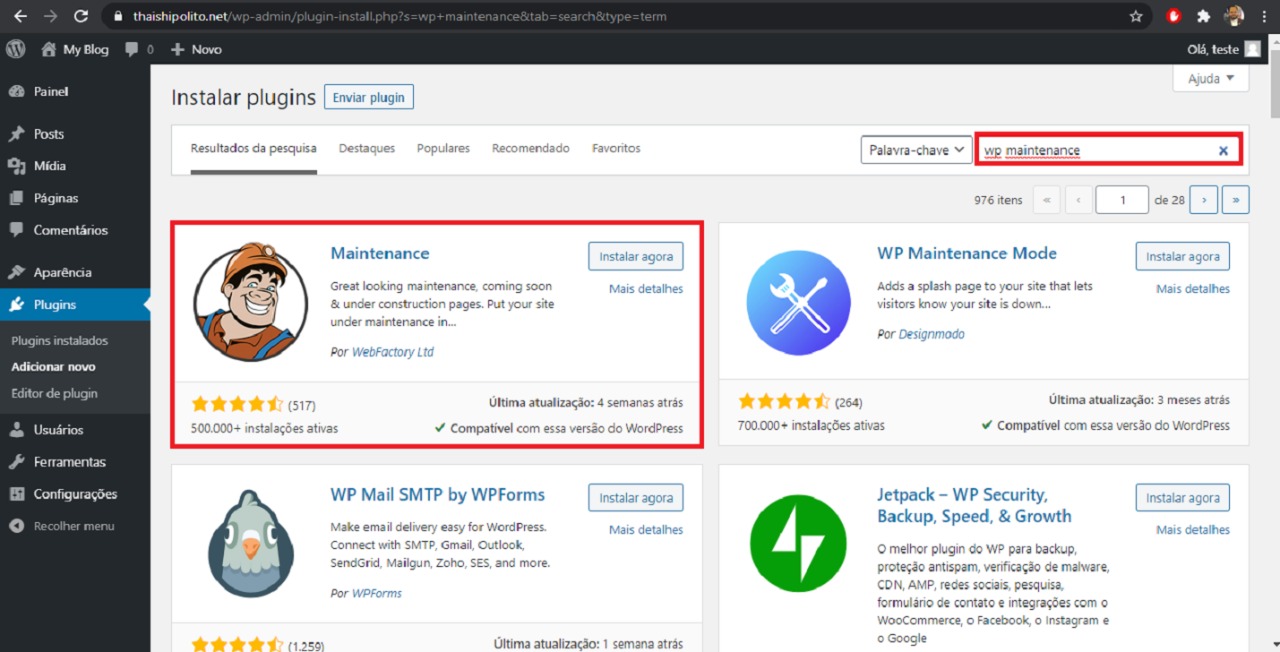1280x652 pixels.
Task: Open the comments bubble in admin bar
Action: (140, 49)
